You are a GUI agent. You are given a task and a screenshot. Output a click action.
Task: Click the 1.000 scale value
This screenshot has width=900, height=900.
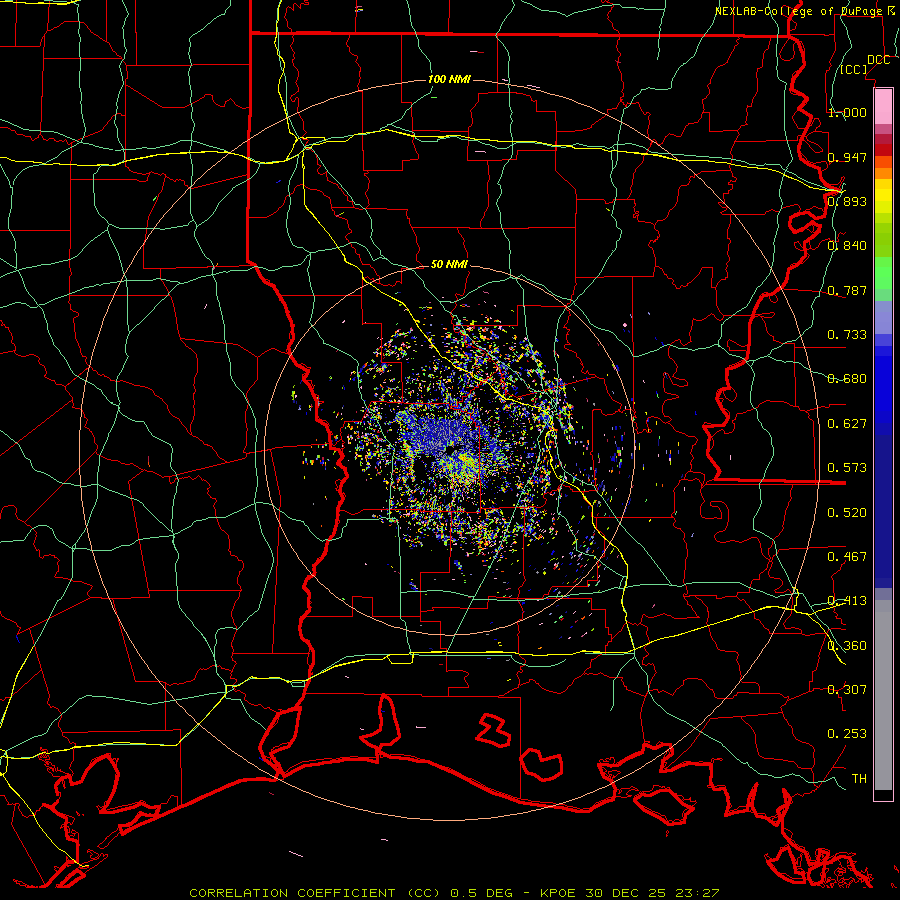pyautogui.click(x=847, y=112)
